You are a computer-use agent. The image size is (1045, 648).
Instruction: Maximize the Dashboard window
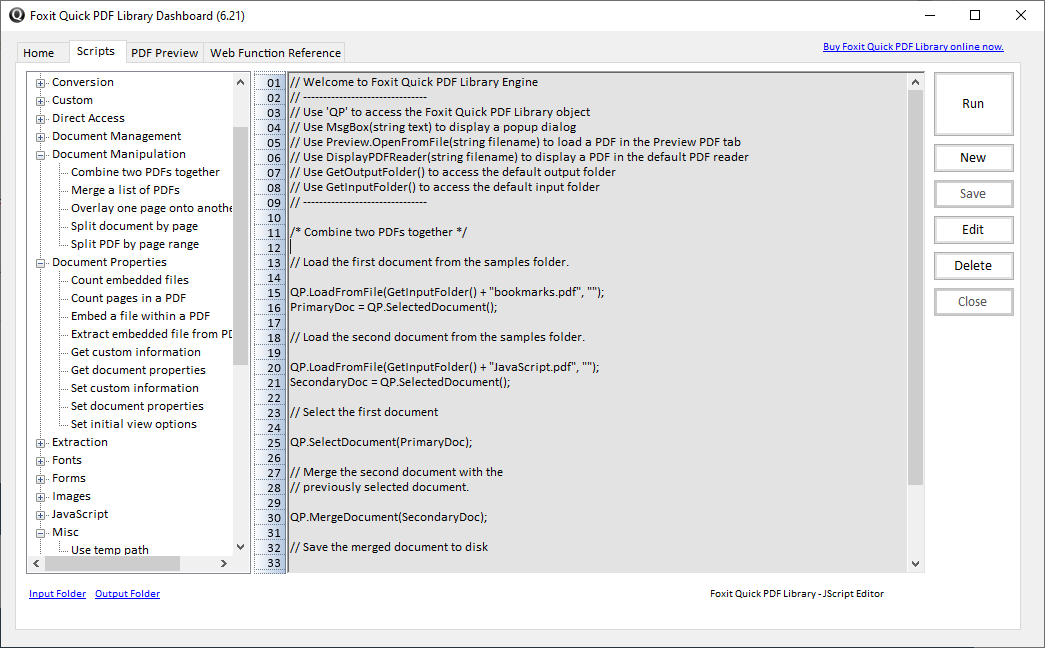[x=974, y=15]
